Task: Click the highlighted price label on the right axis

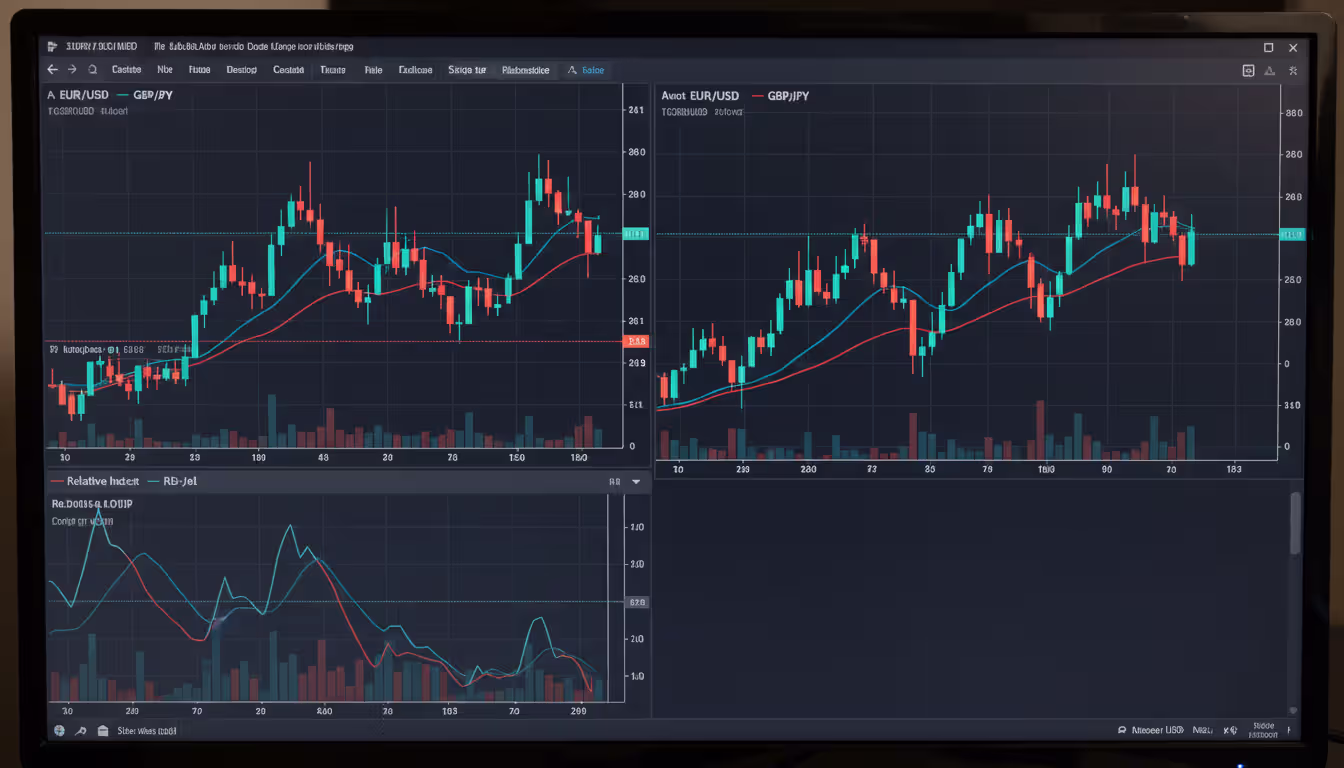Action: pyautogui.click(x=1291, y=234)
